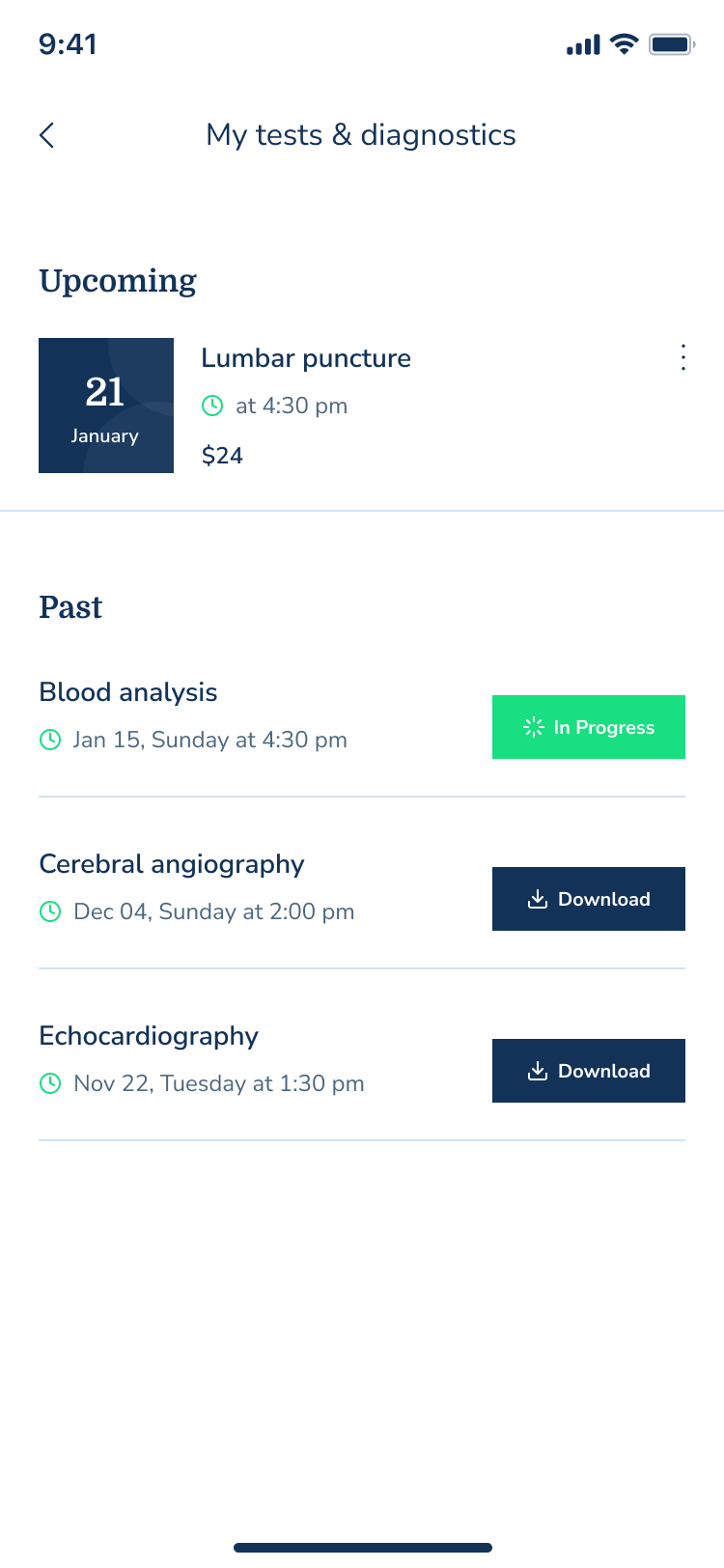Open the Blood analysis test entry
Screen dimensions: 724x1568
coord(128,692)
